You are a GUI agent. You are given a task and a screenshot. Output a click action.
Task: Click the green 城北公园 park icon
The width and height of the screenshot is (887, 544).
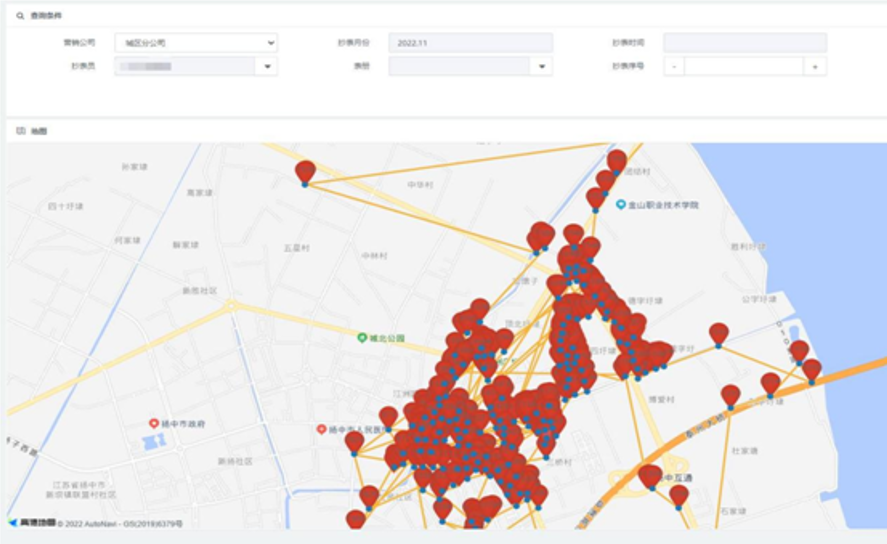(x=362, y=338)
